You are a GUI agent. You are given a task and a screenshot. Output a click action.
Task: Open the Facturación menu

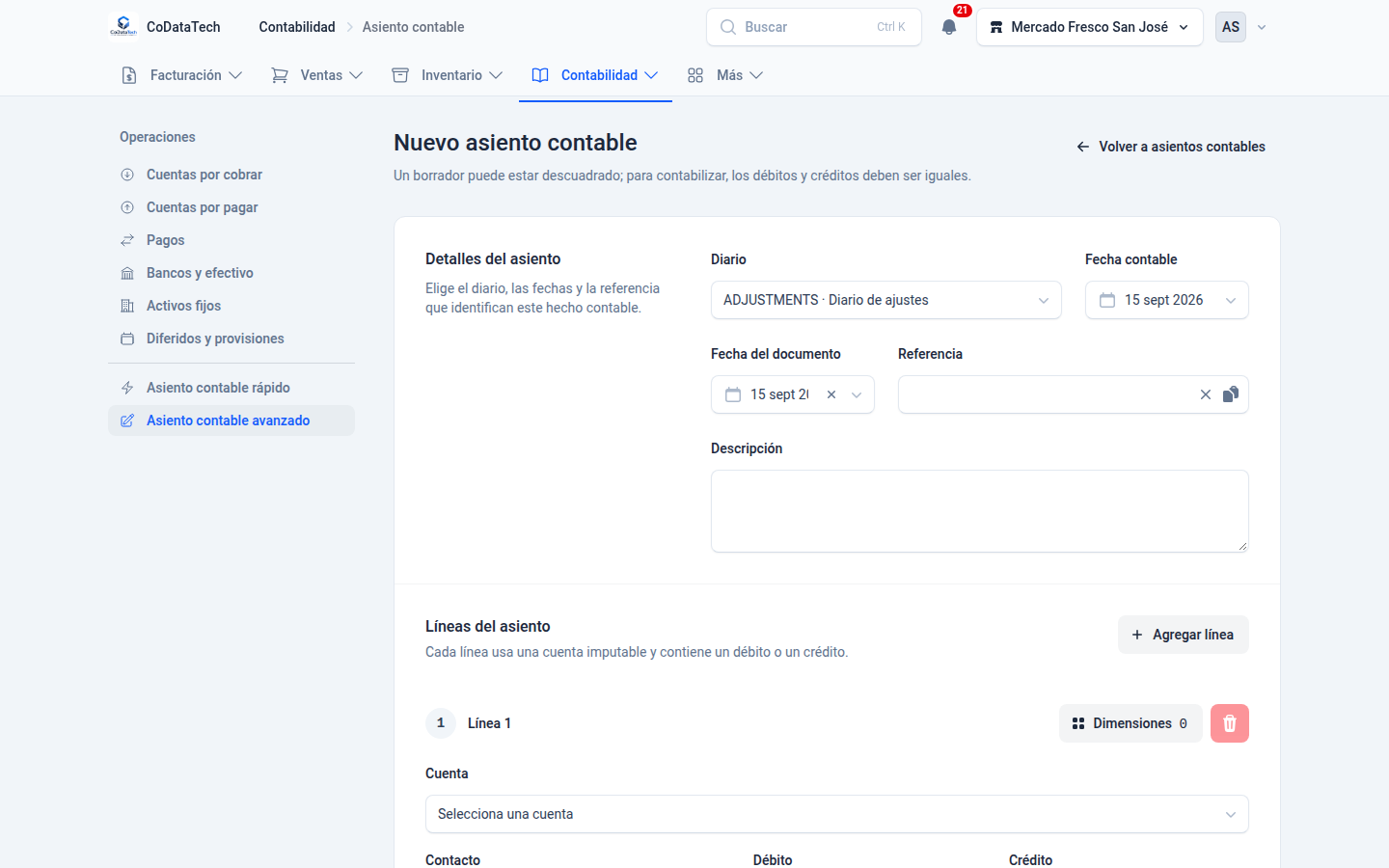tap(182, 75)
